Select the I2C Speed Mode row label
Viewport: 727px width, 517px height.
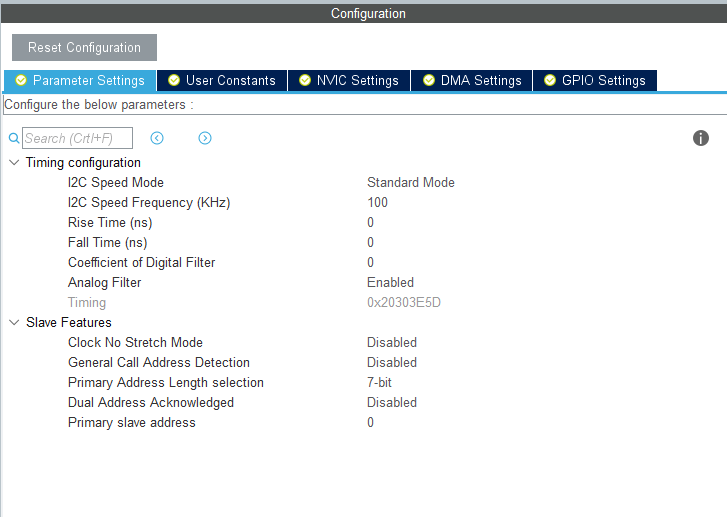point(116,183)
